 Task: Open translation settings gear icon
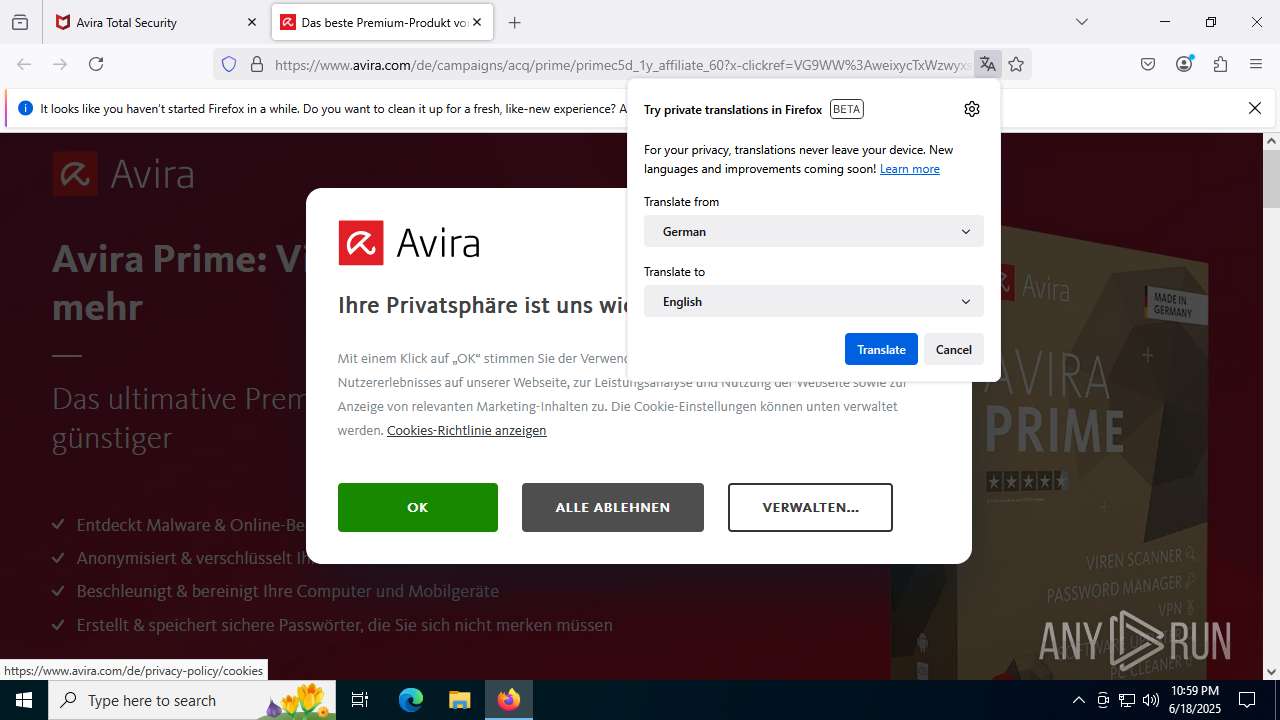(972, 109)
